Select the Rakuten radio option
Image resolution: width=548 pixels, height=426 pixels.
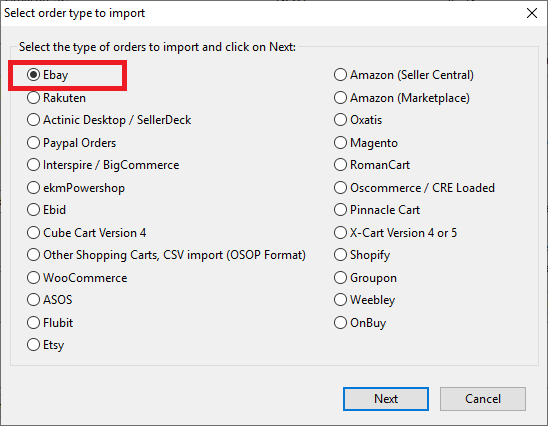[x=56, y=98]
